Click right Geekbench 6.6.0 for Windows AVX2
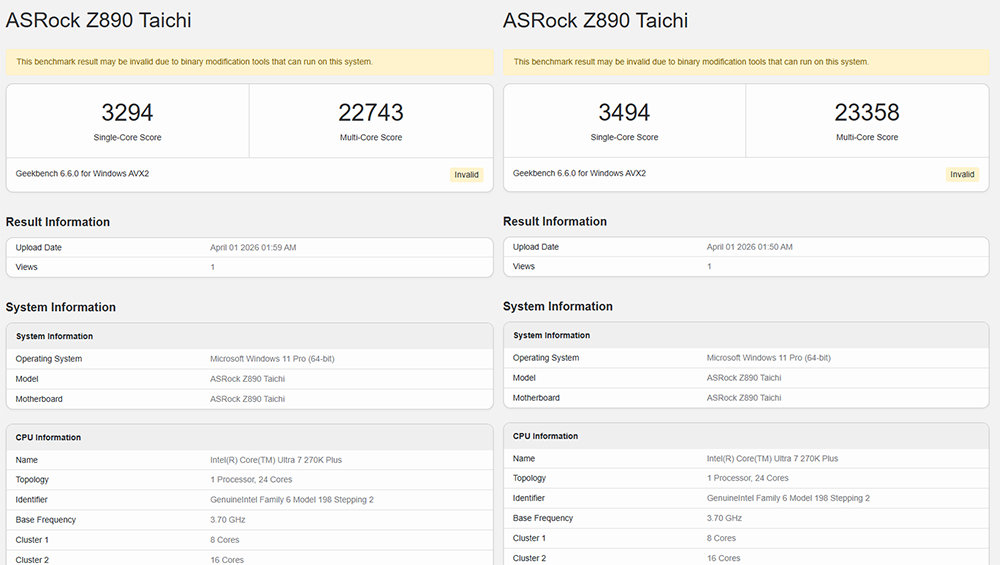The width and height of the screenshot is (1000, 565). 579,173
